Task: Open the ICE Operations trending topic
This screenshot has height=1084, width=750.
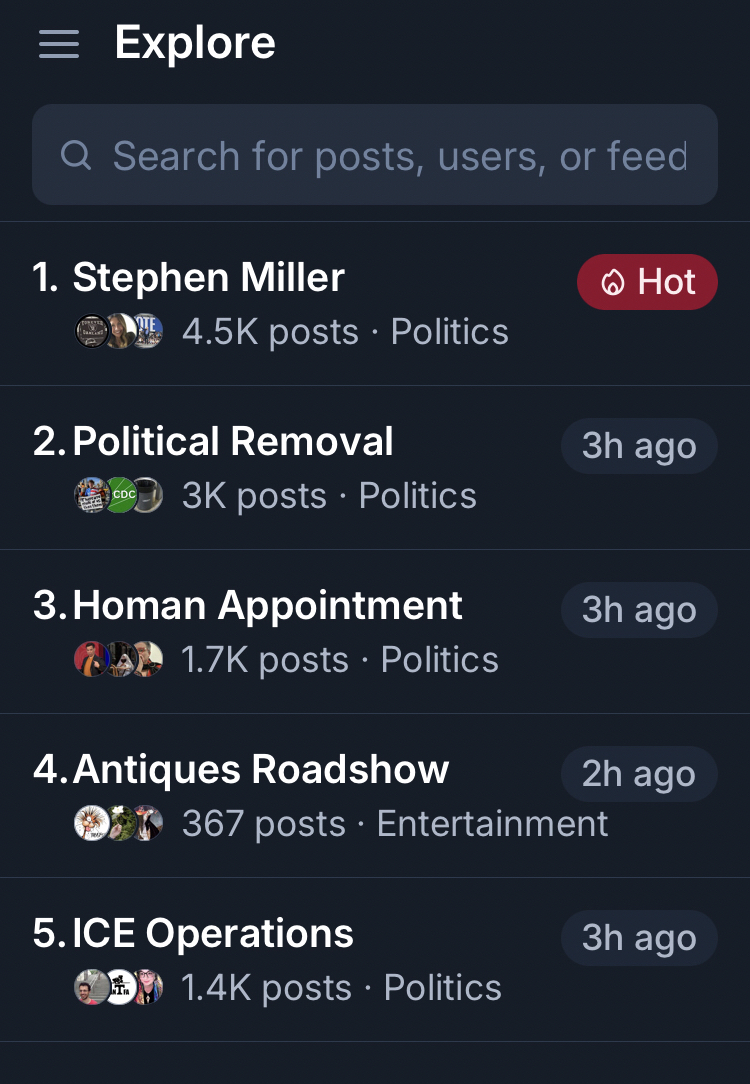Action: [x=213, y=934]
